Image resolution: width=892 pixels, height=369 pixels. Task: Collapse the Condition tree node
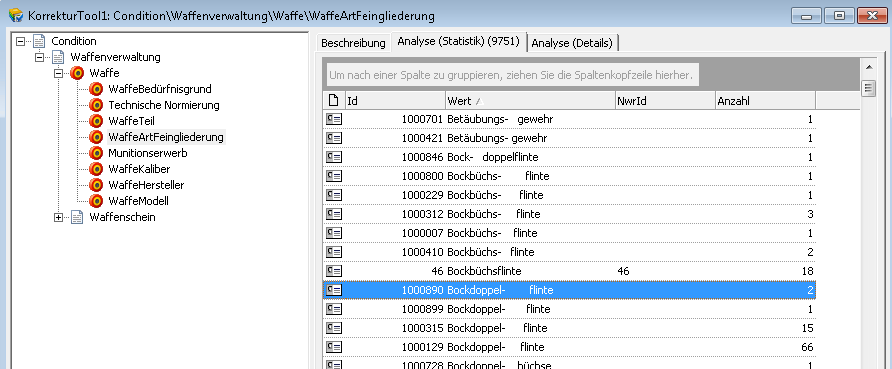[20, 41]
